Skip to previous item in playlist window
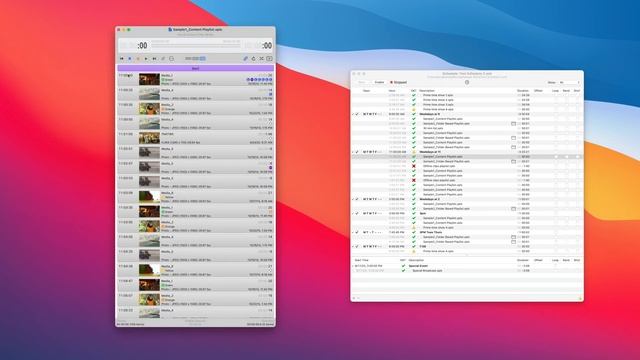Viewport: 640px width, 360px height. coord(122,59)
